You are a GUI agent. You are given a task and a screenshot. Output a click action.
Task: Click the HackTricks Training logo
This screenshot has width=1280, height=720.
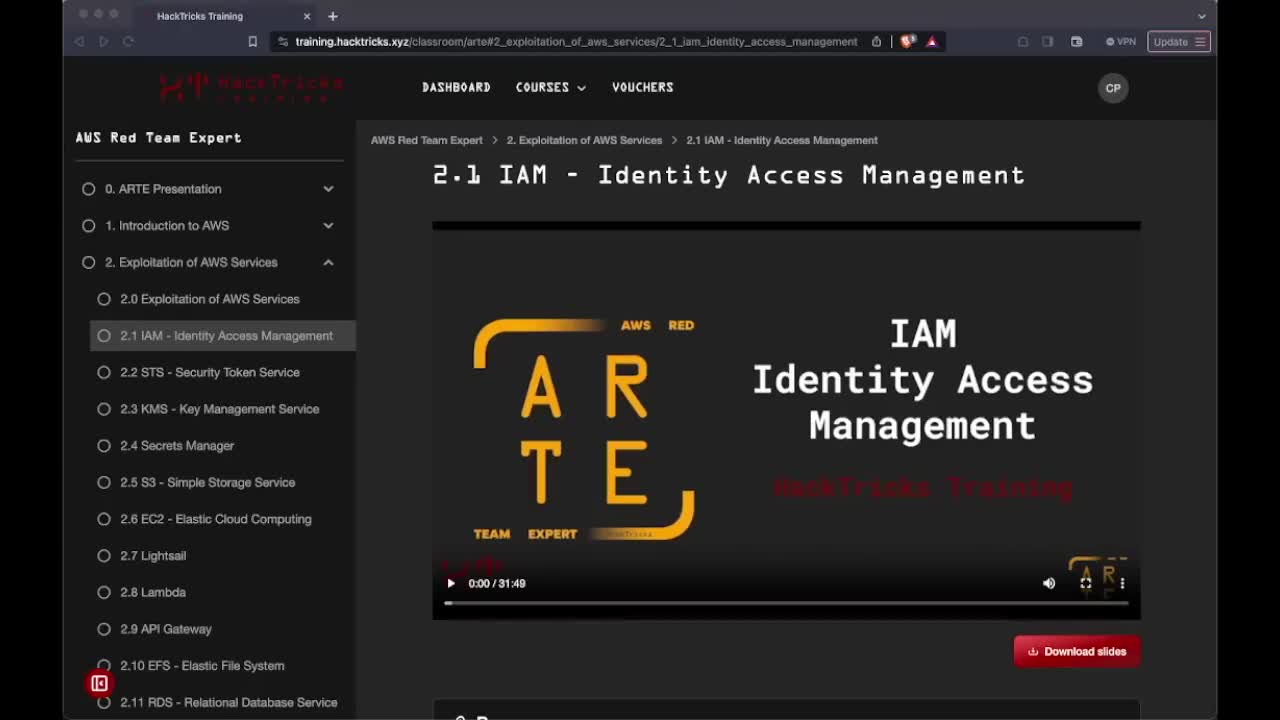(250, 87)
